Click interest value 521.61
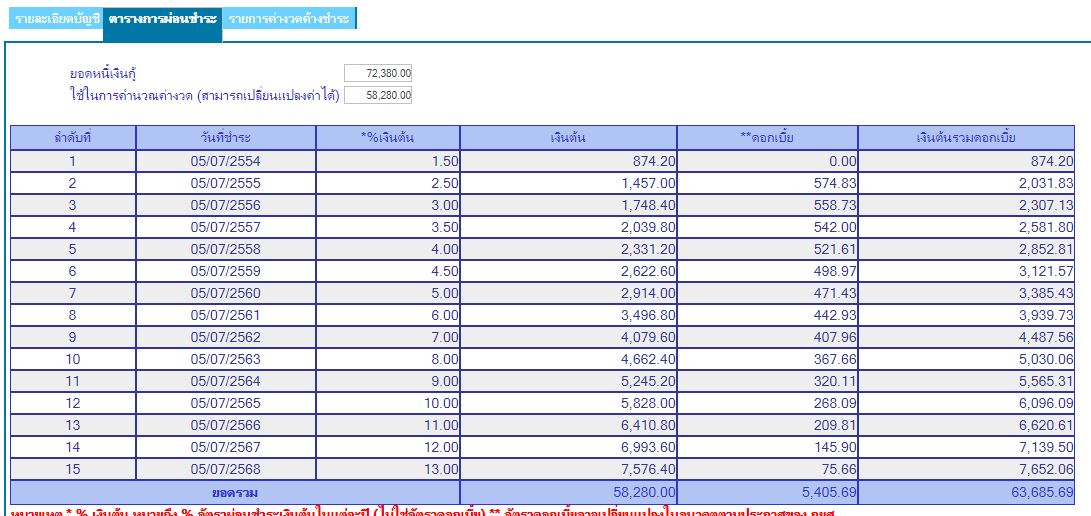The width and height of the screenshot is (1091, 516). point(767,249)
